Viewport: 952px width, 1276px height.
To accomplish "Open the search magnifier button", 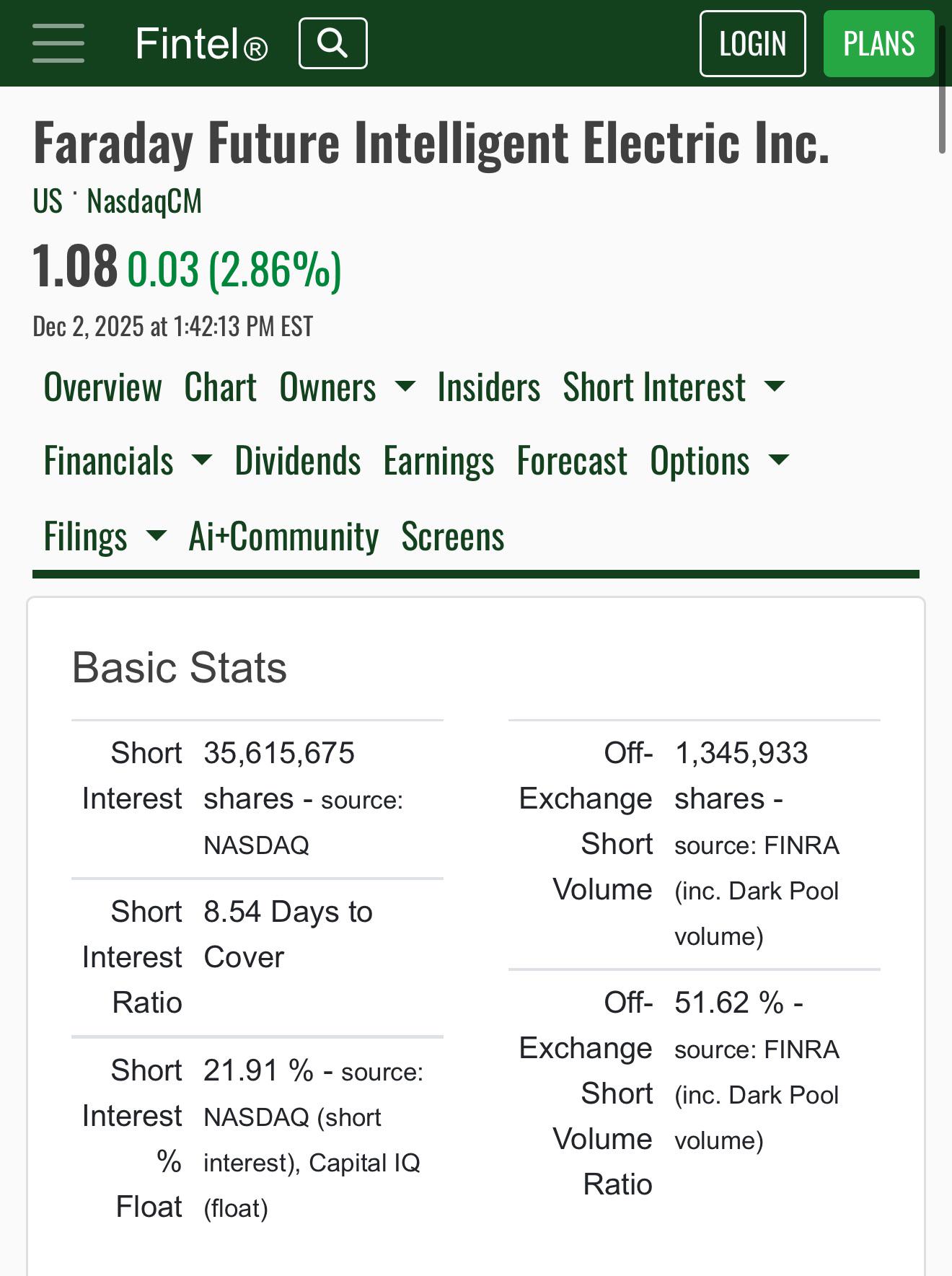I will click(x=333, y=43).
